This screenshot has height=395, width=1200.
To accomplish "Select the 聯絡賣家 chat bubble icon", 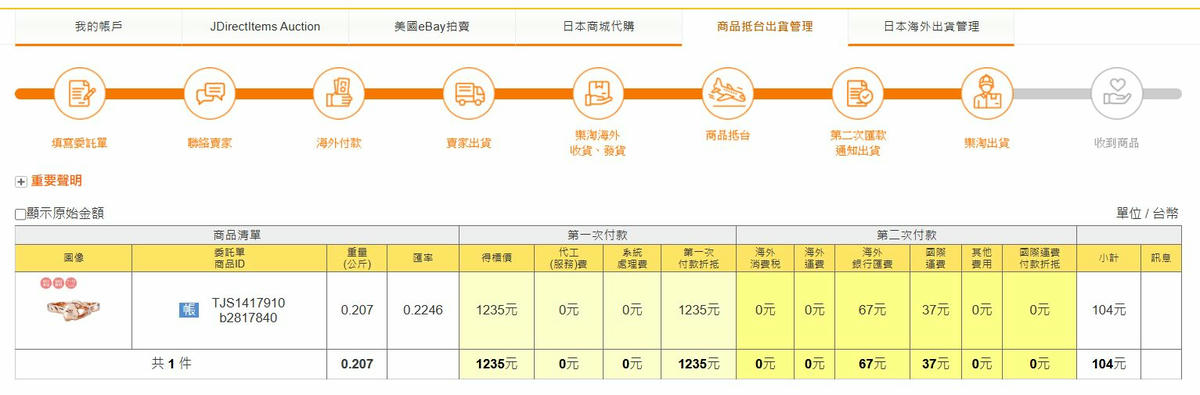I will [209, 93].
